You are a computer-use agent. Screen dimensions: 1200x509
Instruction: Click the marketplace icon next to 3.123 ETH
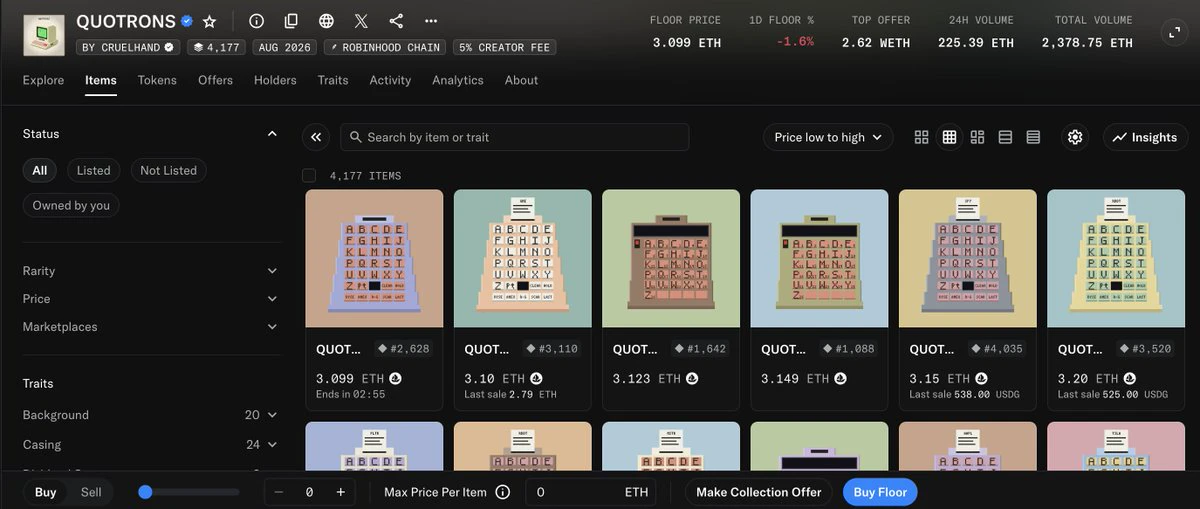point(692,379)
